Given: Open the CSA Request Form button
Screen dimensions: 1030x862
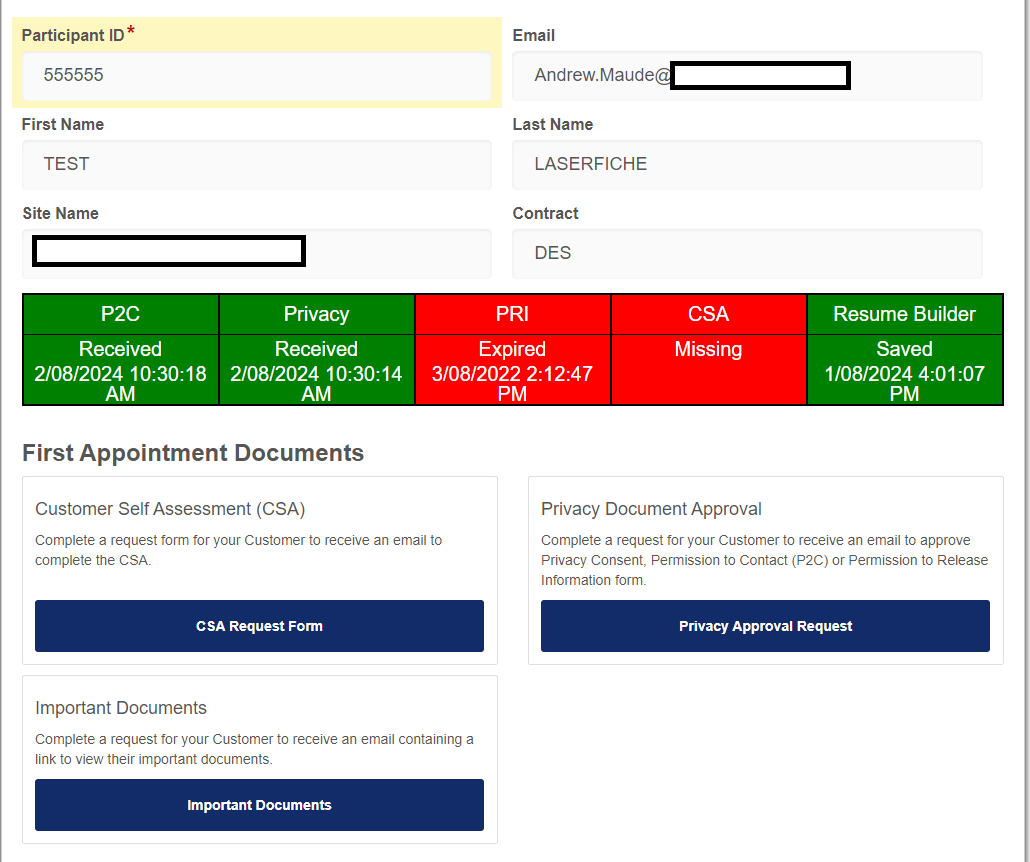Looking at the screenshot, I should (x=259, y=625).
